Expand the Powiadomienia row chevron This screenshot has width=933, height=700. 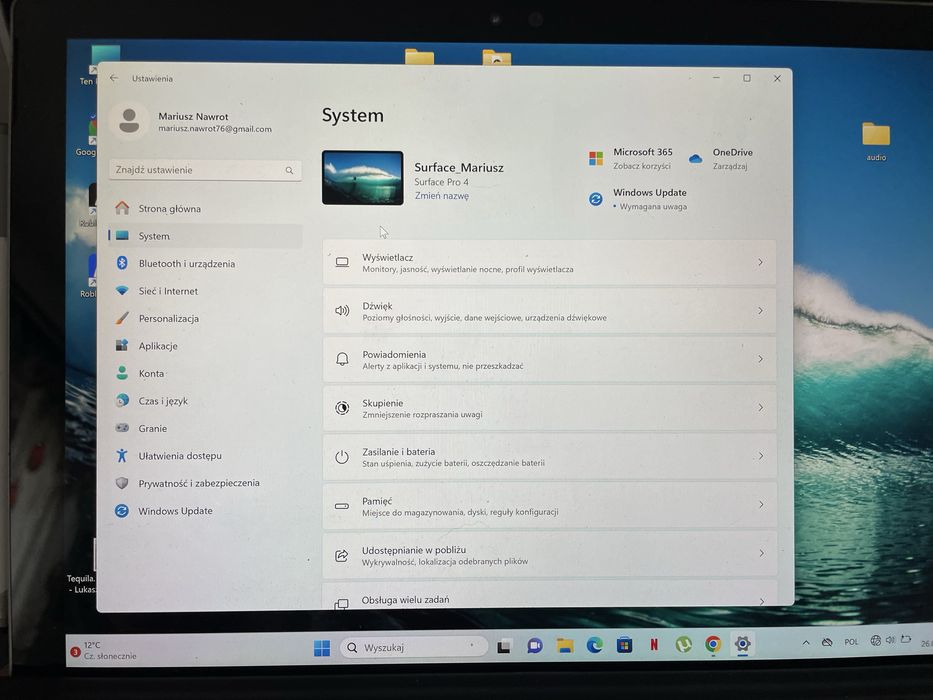click(760, 359)
